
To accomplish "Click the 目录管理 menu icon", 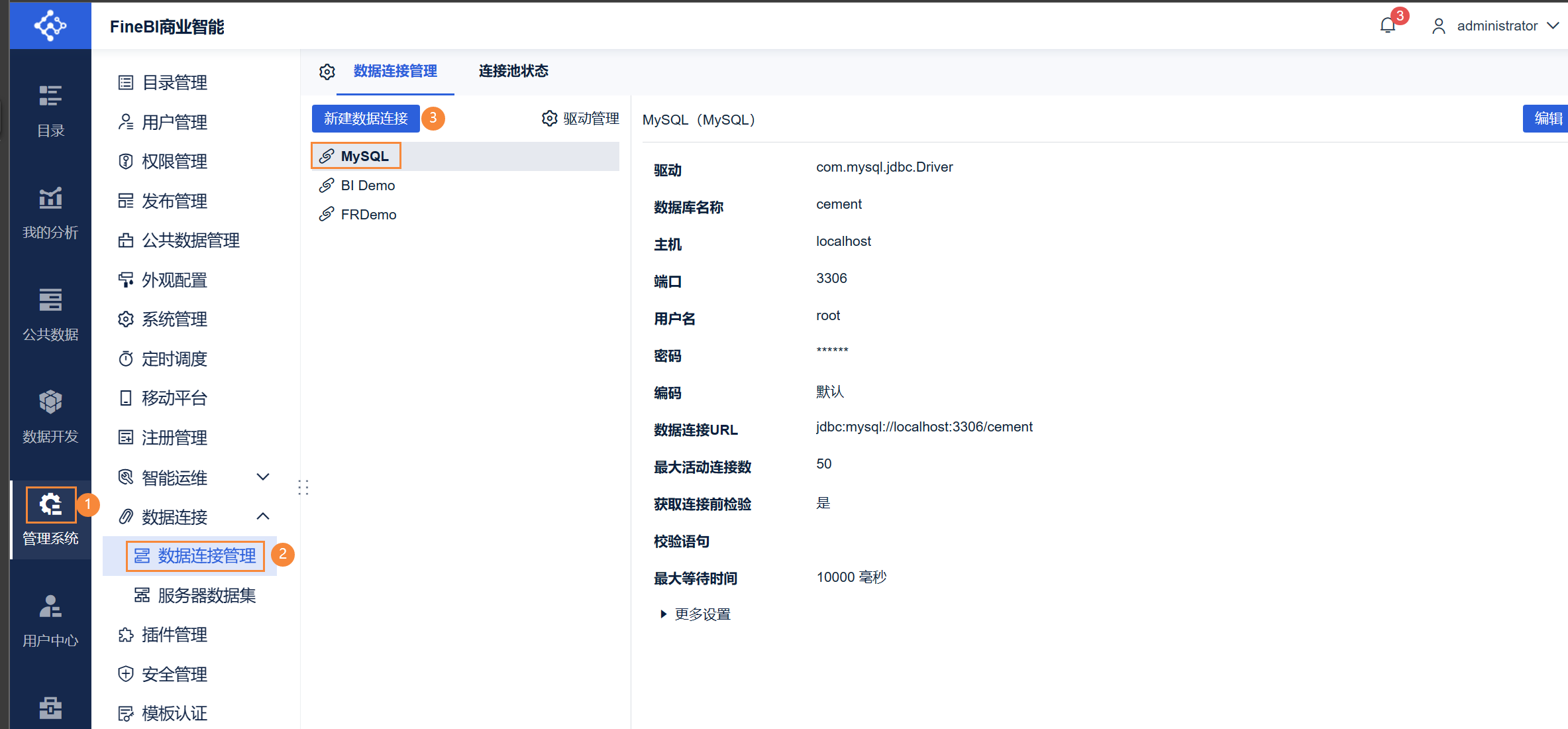I will [x=126, y=82].
